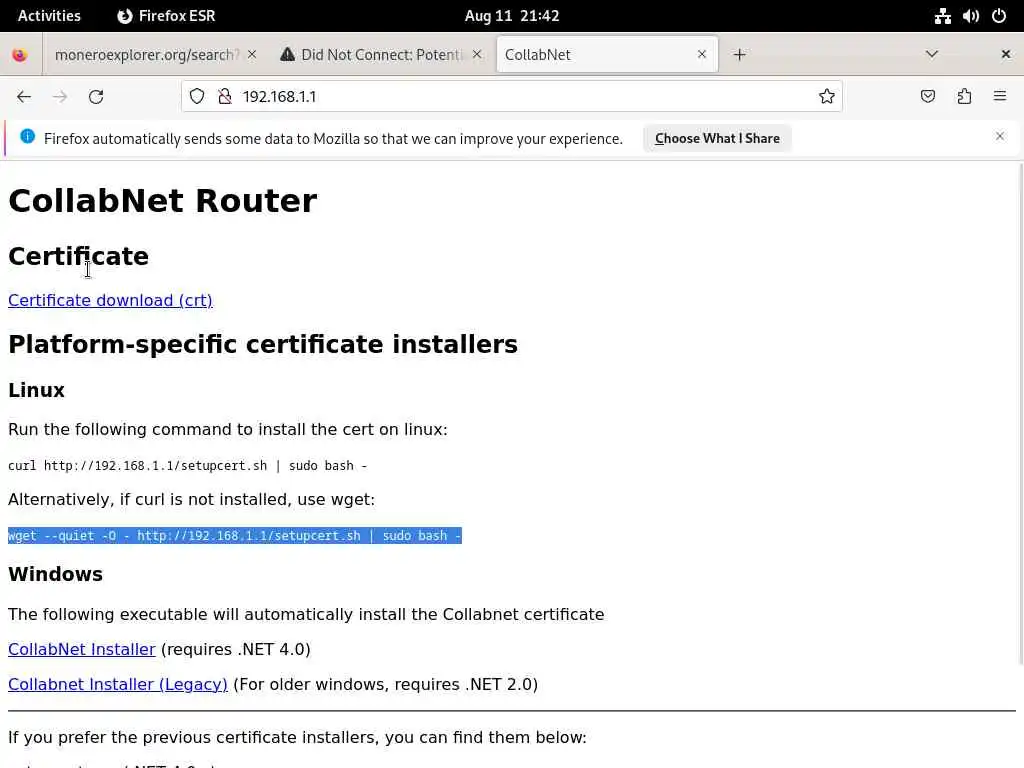Click the highlighted wget command line
Viewport: 1024px width, 768px height.
tap(234, 536)
